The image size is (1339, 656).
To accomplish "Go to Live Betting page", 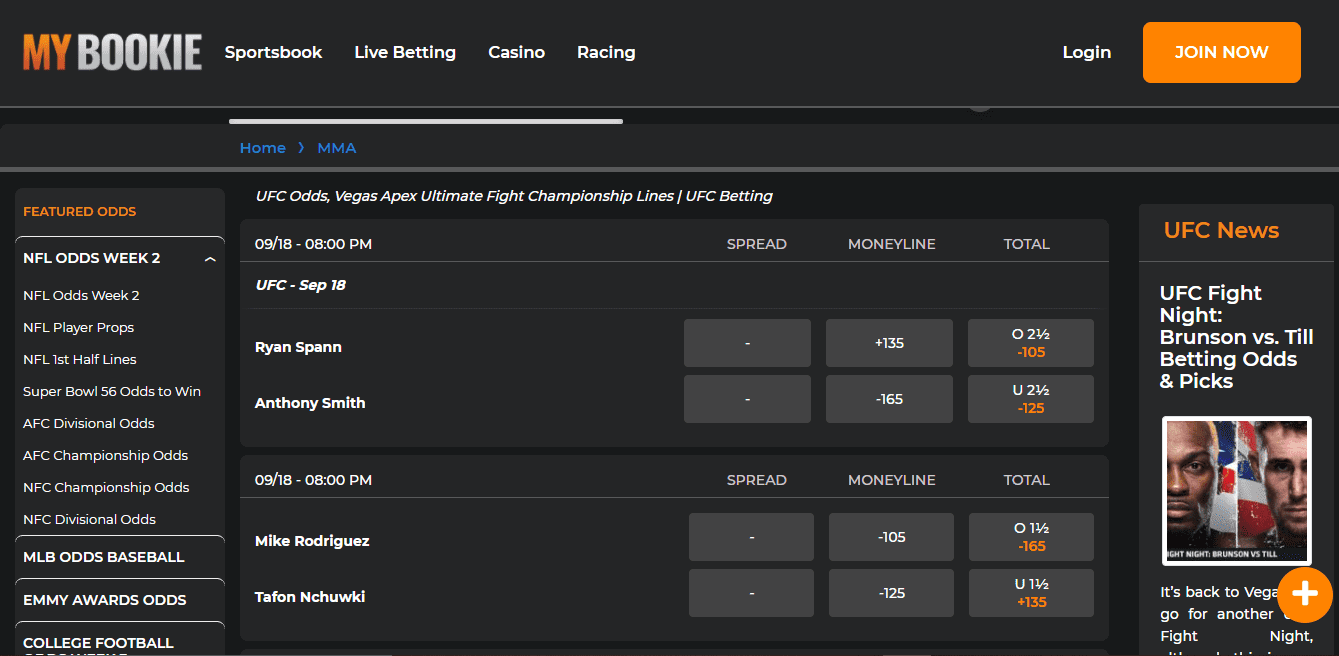I will [x=405, y=52].
